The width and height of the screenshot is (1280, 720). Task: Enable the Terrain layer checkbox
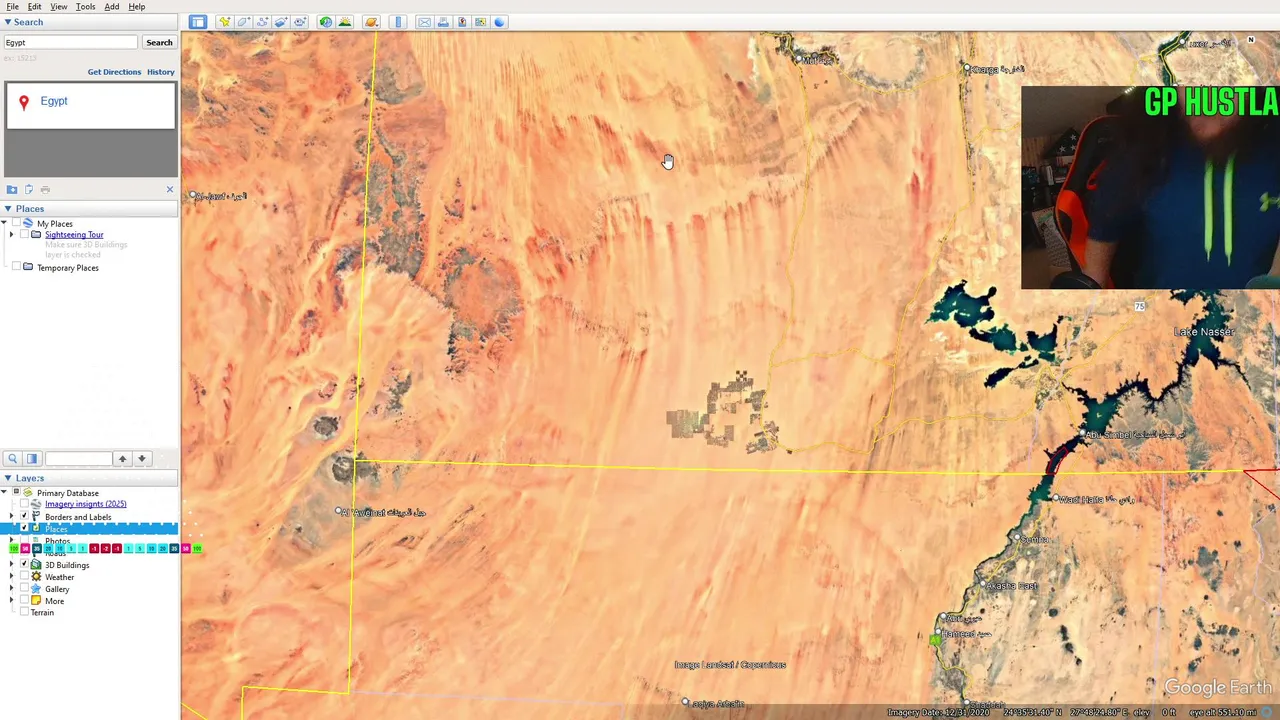pyautogui.click(x=24, y=612)
